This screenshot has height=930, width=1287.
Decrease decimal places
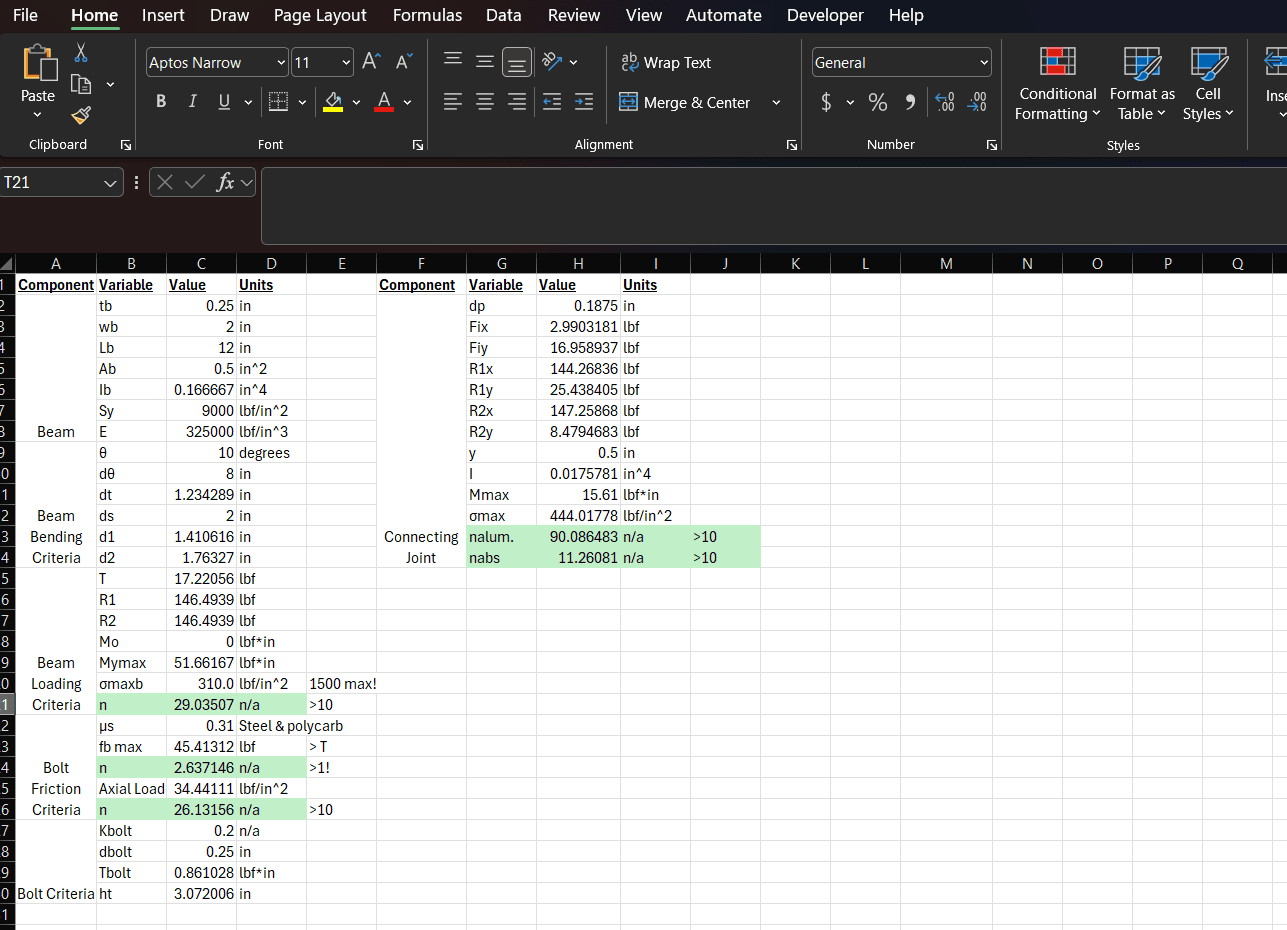point(978,102)
